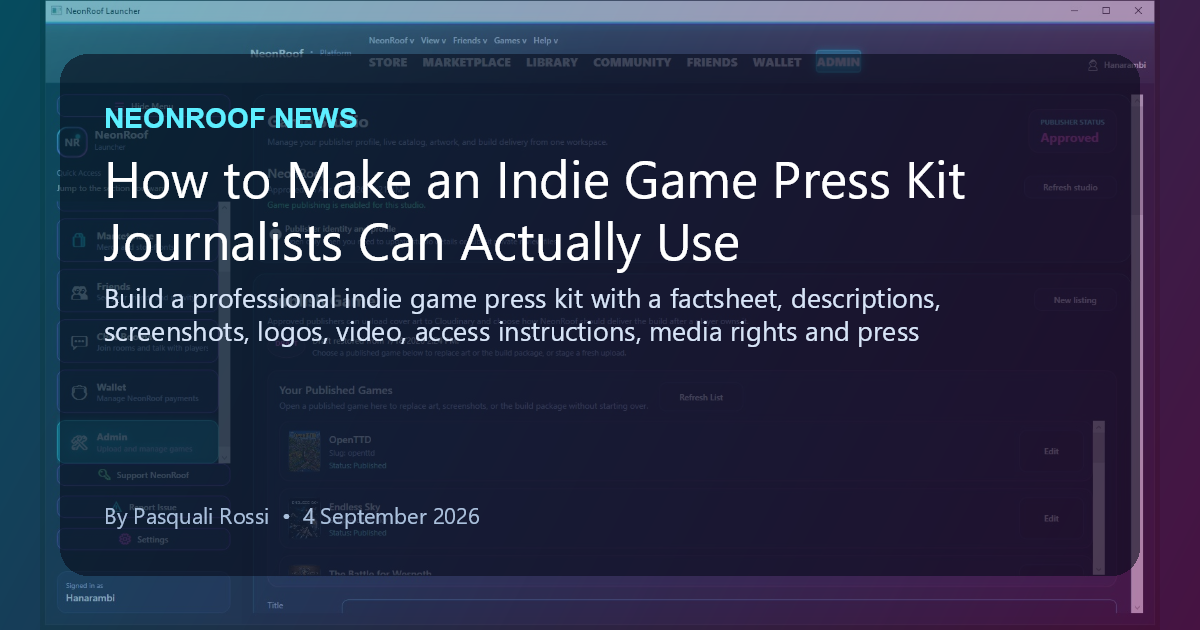Click the Signed in as Hanarambi panel

[144, 592]
